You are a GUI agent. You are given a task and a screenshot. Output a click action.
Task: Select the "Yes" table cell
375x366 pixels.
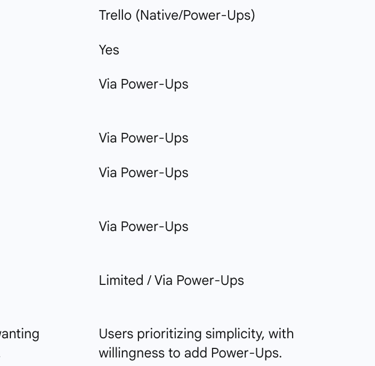click(x=109, y=50)
